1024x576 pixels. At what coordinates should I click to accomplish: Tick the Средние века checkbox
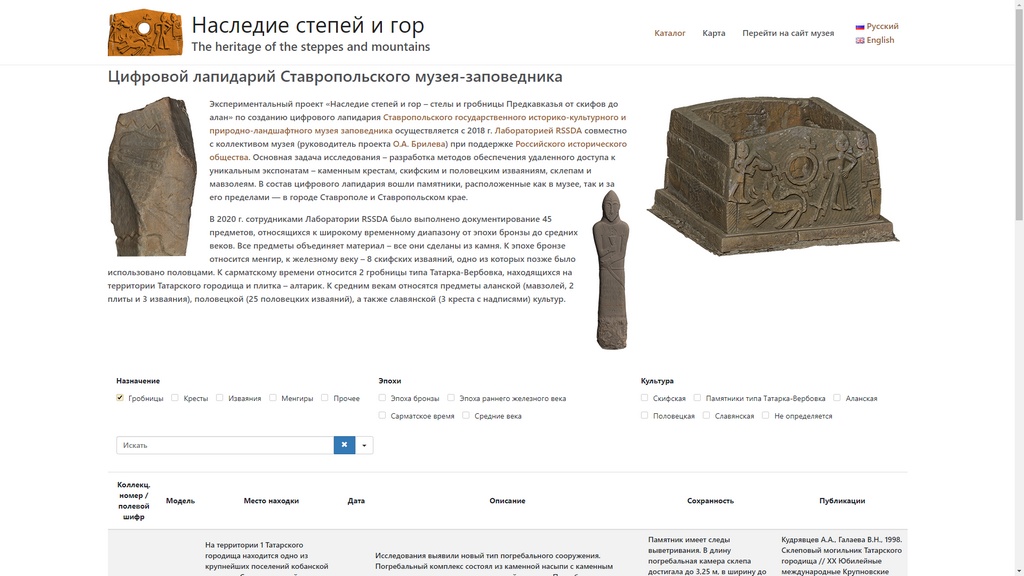466,415
